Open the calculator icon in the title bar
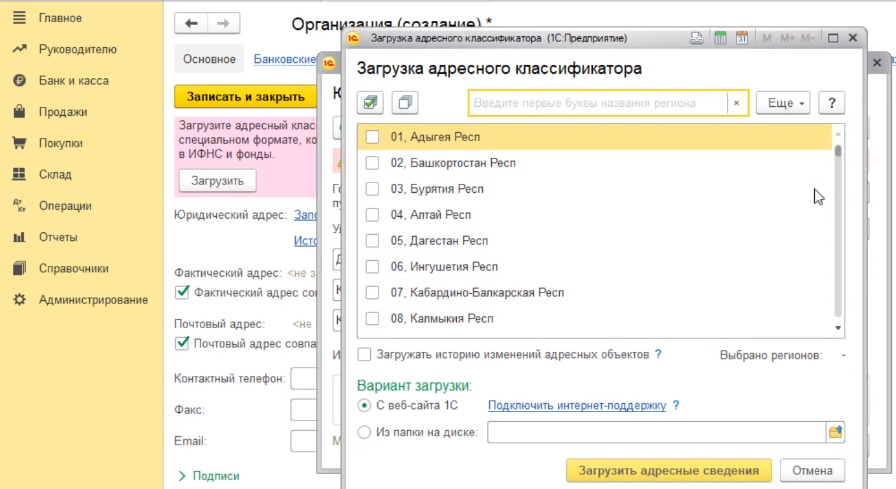Screen dimensions: 896x489 719,39
